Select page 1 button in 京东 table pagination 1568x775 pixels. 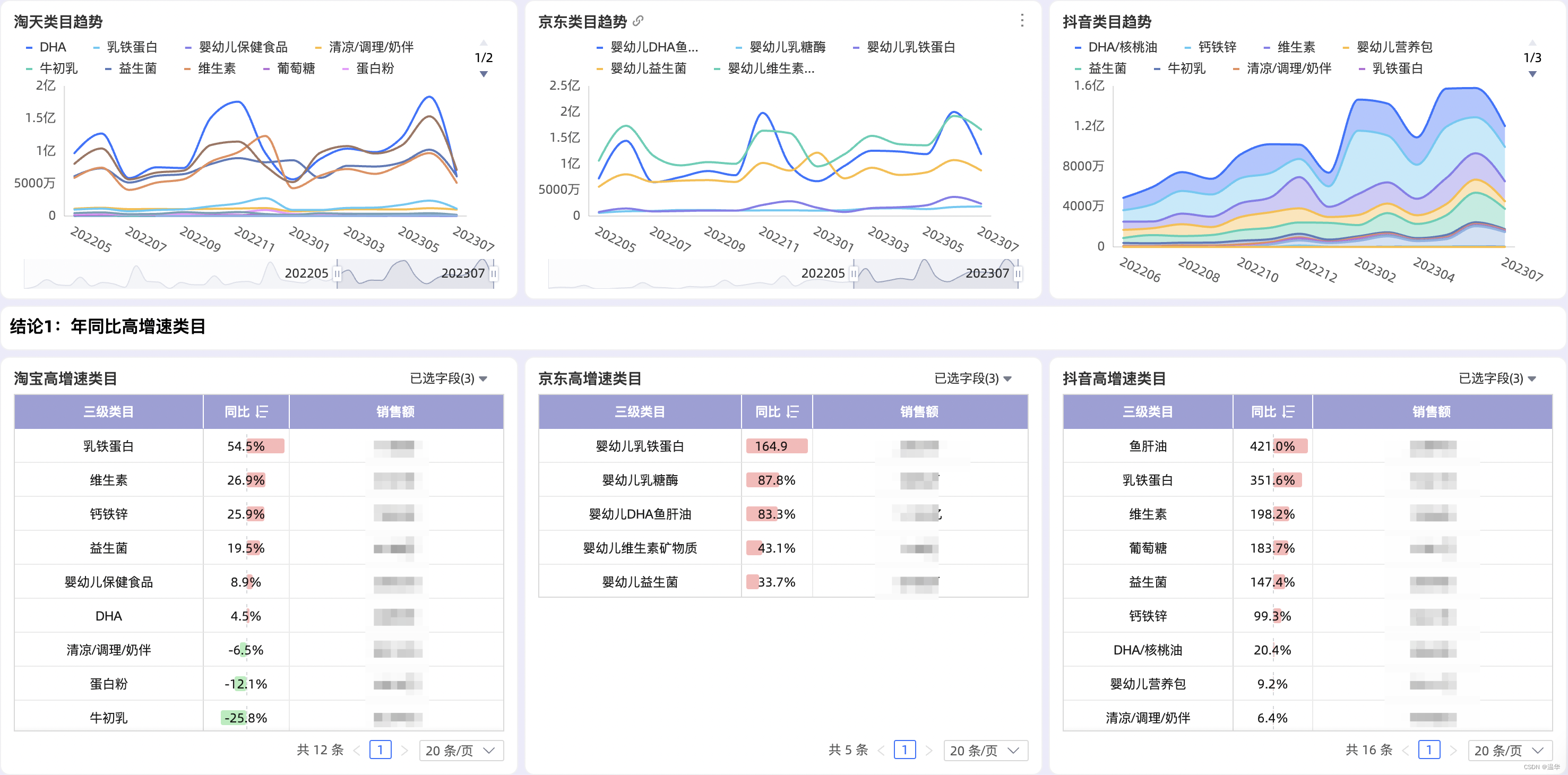tap(904, 750)
